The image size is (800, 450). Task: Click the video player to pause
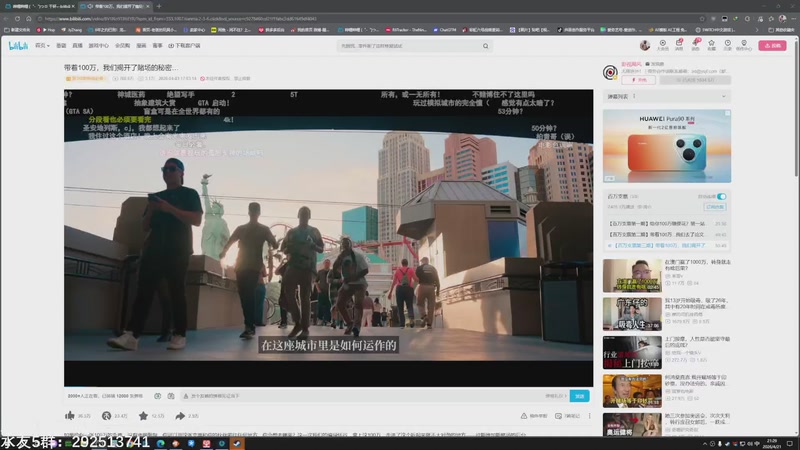[x=329, y=238]
